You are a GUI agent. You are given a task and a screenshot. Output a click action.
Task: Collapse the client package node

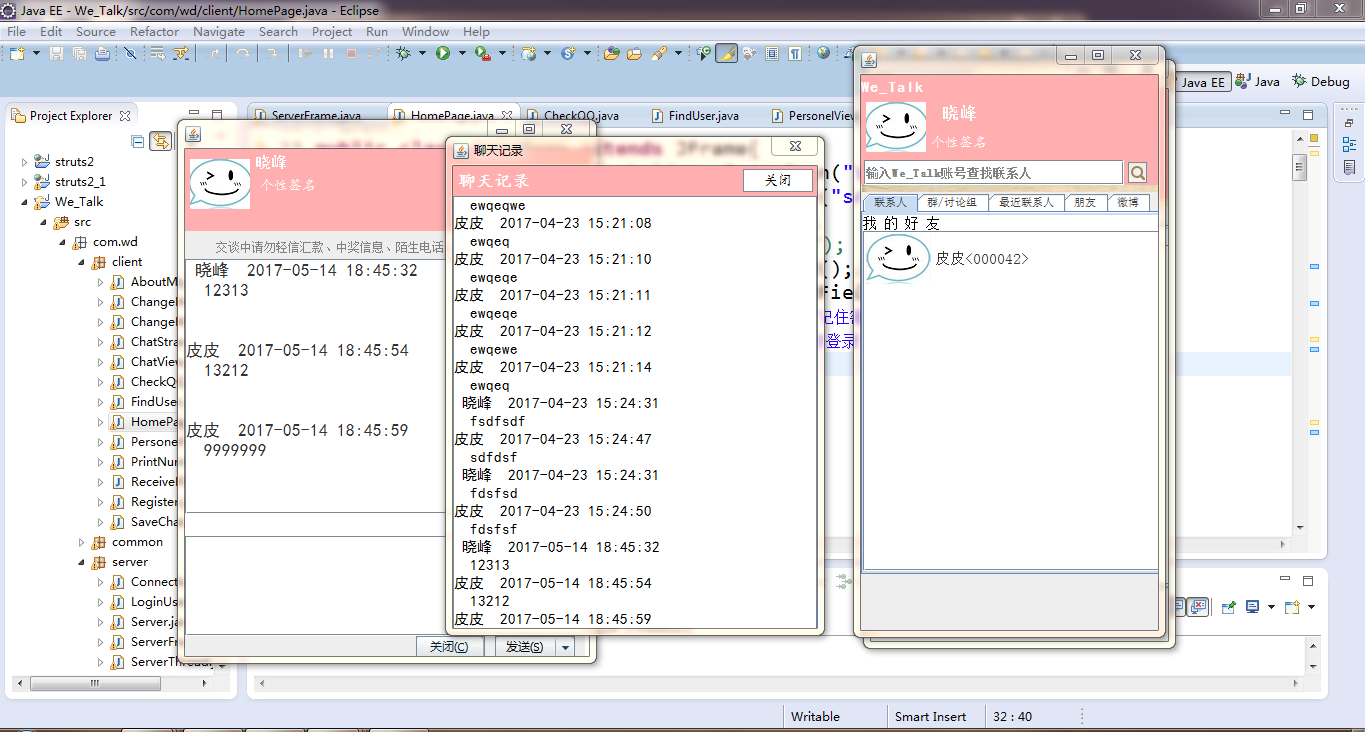pos(82,262)
